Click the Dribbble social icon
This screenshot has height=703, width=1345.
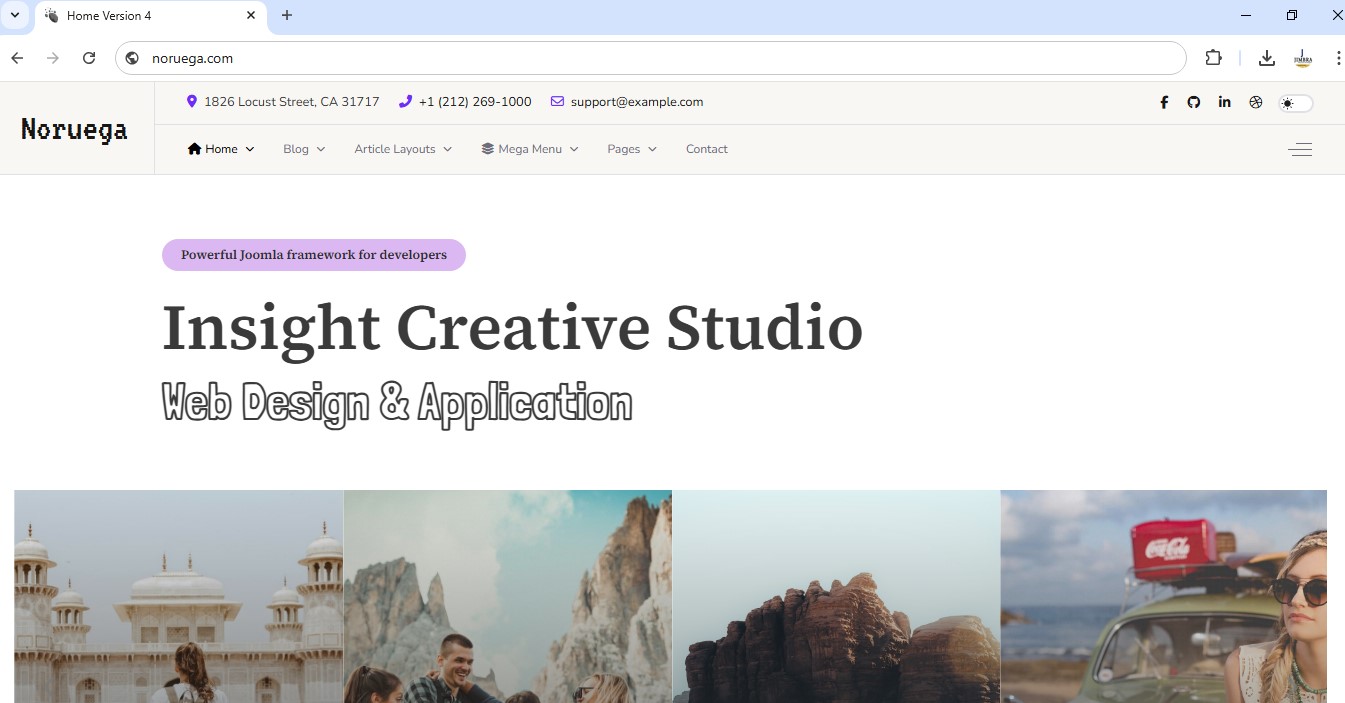[1255, 102]
